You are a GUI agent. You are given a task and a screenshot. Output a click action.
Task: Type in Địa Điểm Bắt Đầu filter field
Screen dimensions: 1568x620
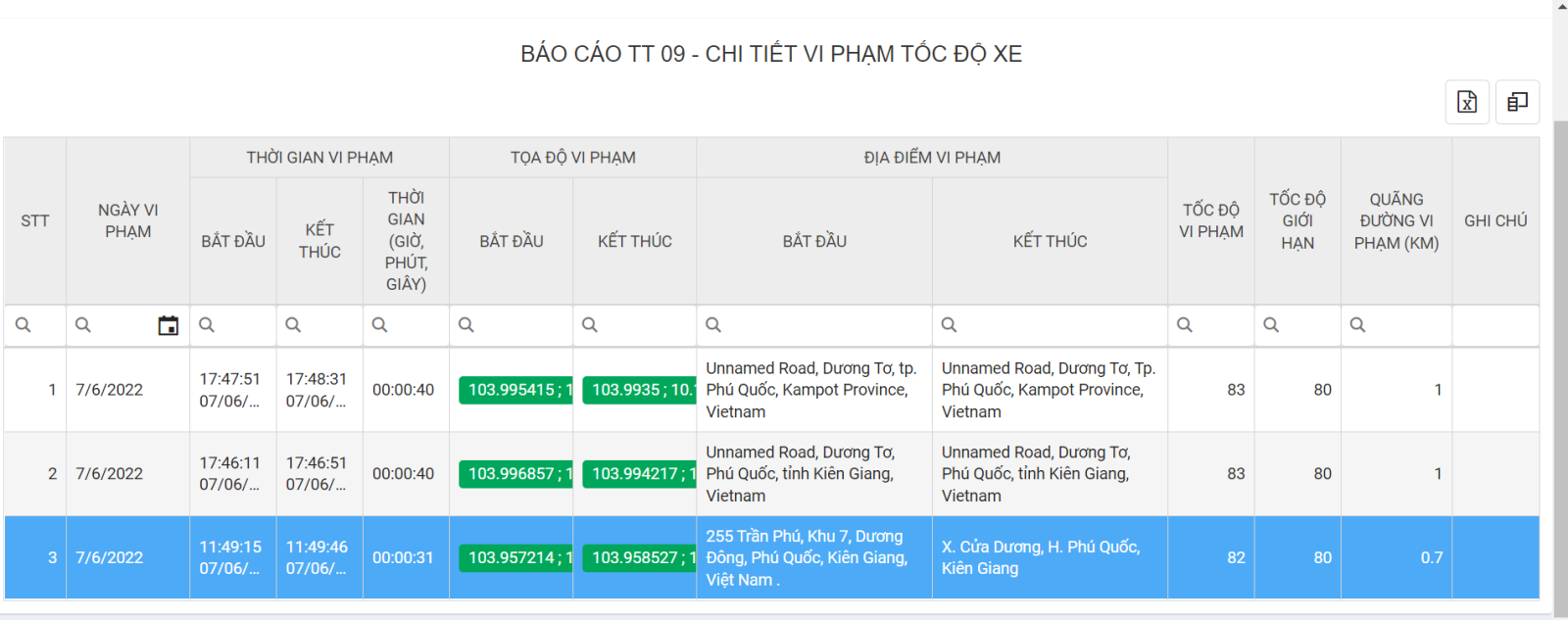[823, 325]
